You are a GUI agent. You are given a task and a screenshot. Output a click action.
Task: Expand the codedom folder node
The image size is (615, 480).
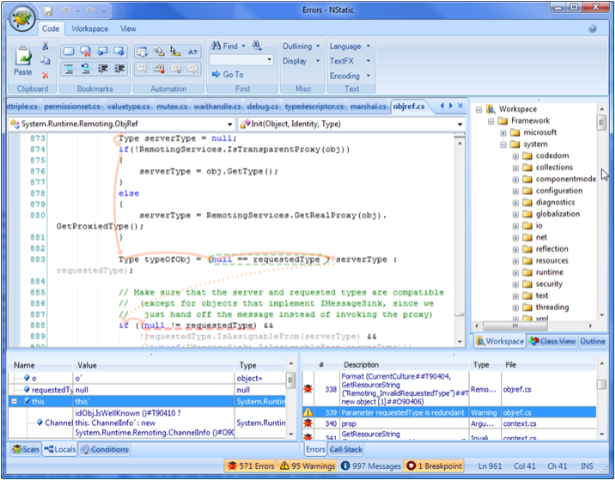point(516,156)
